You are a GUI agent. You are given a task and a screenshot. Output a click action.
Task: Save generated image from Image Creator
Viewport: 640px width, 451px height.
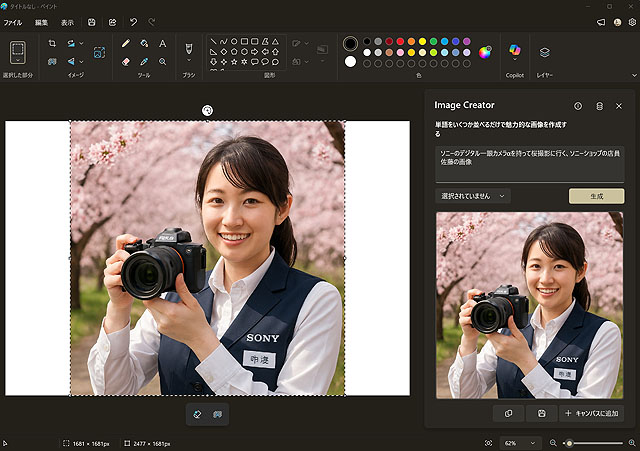(x=541, y=413)
